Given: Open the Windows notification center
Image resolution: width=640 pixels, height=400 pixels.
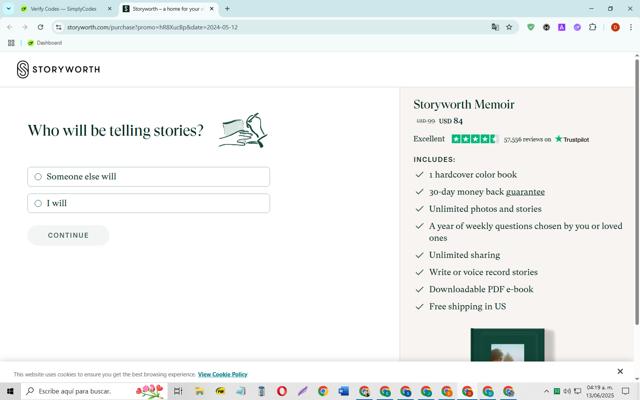Looking at the screenshot, I should [x=625, y=391].
